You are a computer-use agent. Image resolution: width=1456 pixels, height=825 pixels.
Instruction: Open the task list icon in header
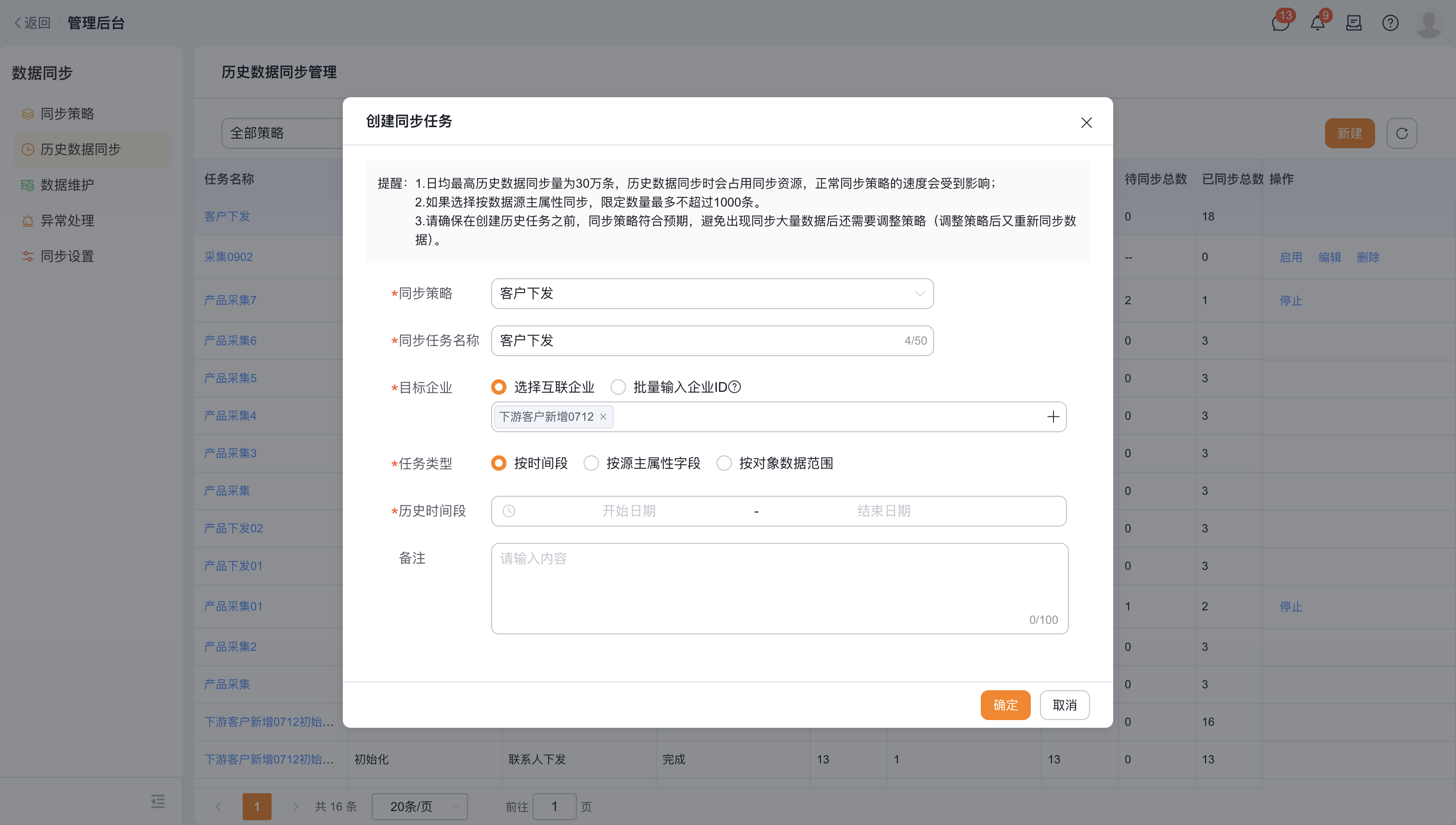[1353, 23]
